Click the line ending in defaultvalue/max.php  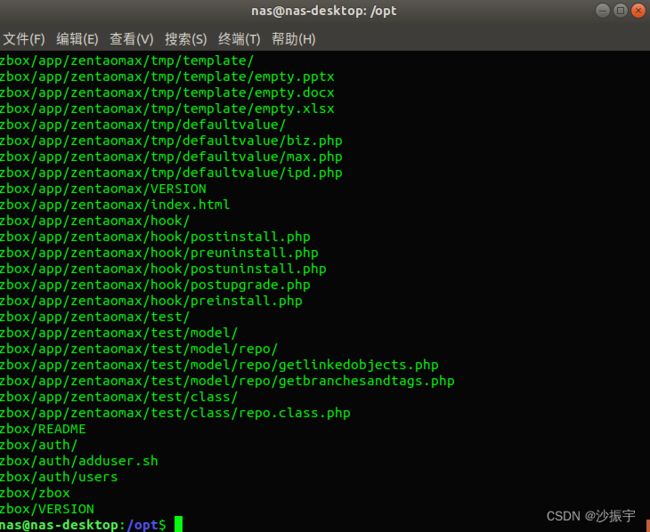tap(171, 157)
